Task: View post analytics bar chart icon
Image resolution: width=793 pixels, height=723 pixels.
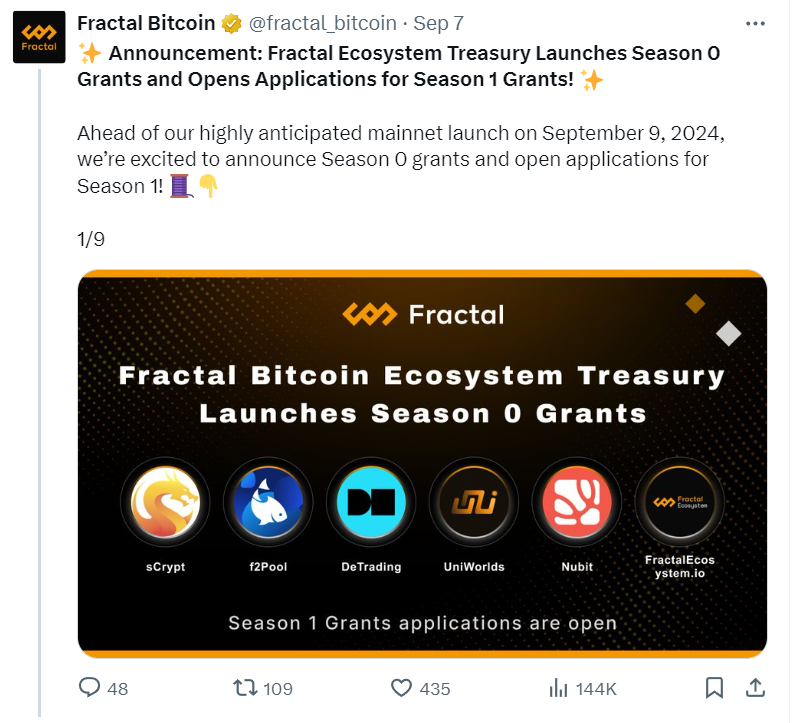Action: (559, 688)
